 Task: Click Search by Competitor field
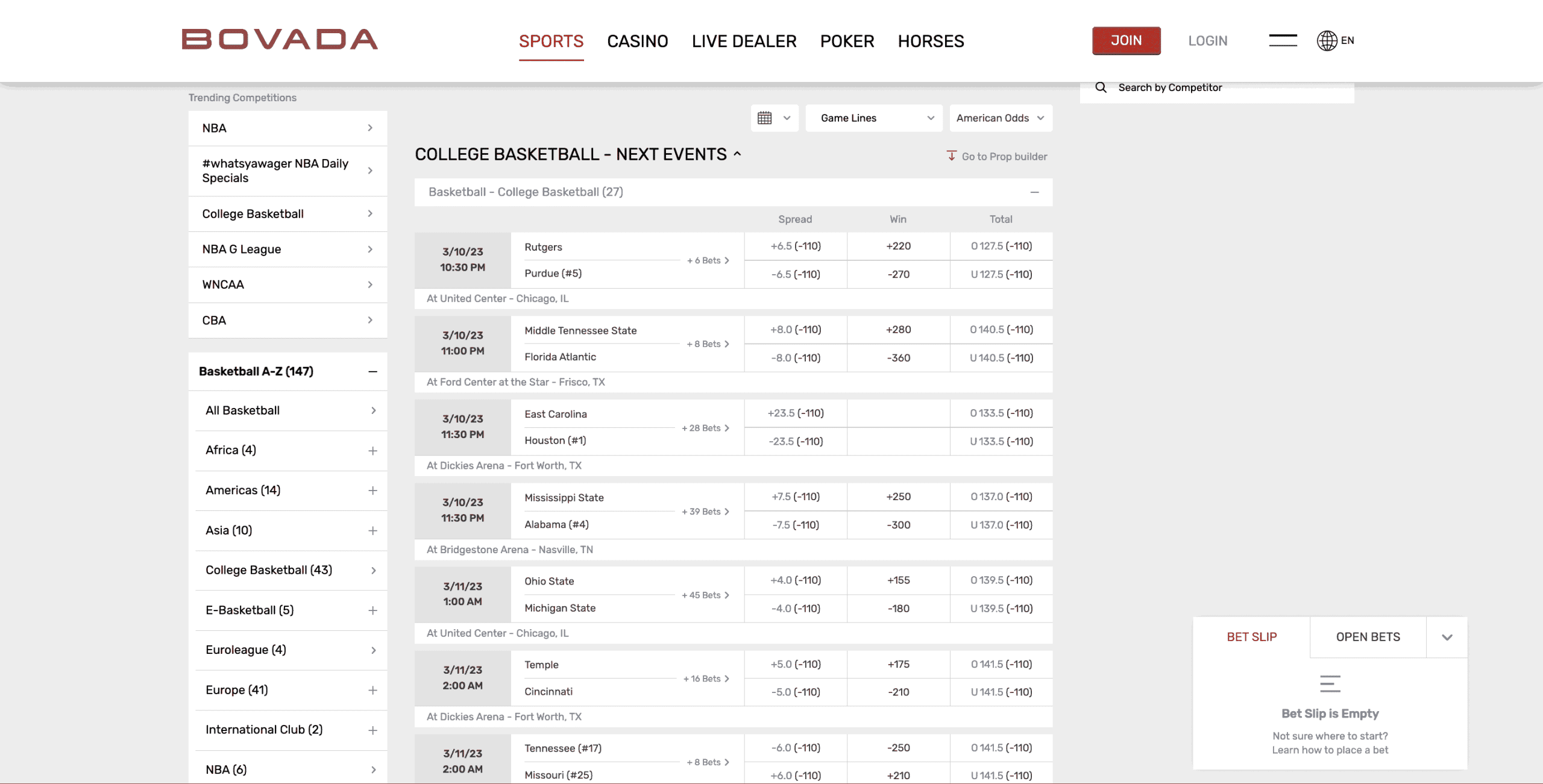[x=1217, y=88]
